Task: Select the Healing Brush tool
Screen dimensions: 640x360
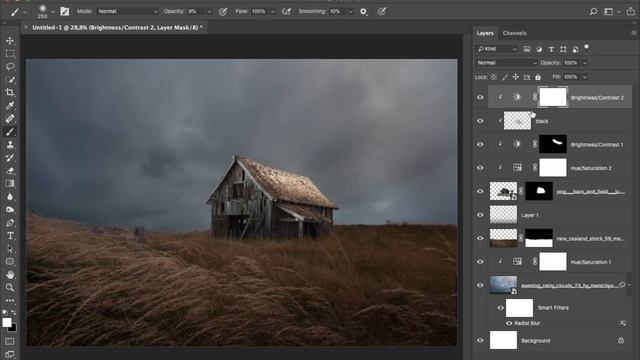Action: [10, 119]
